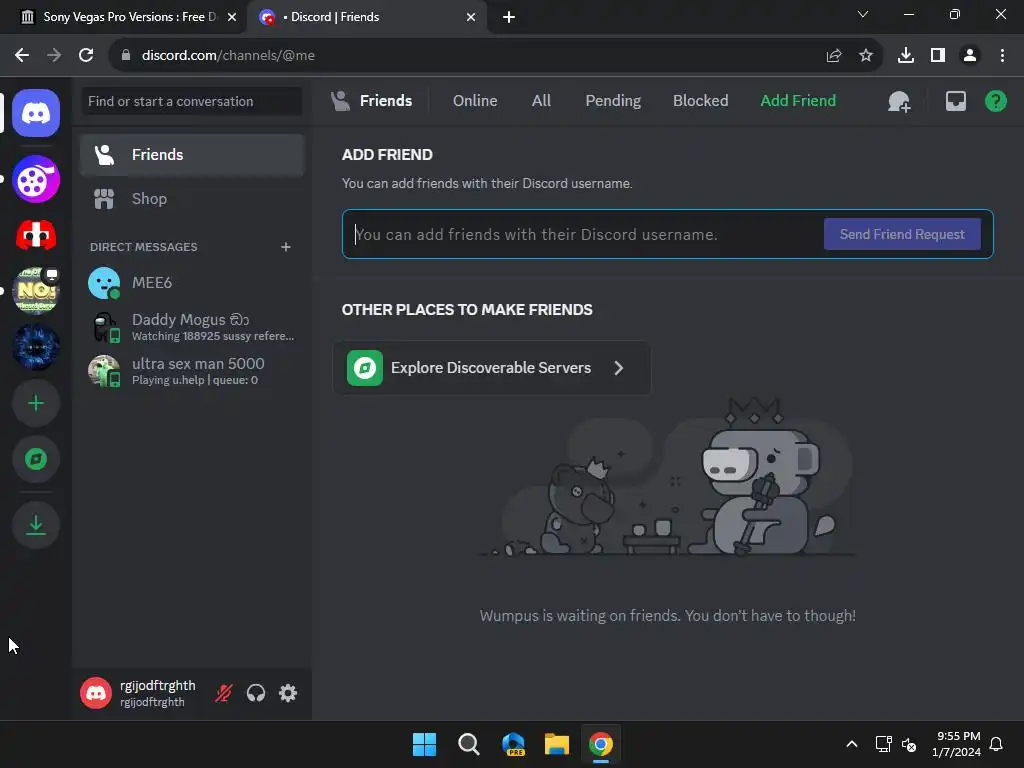Screen dimensions: 1024x768
Task: Open the red Discord-logo server icon
Action: coord(36,235)
